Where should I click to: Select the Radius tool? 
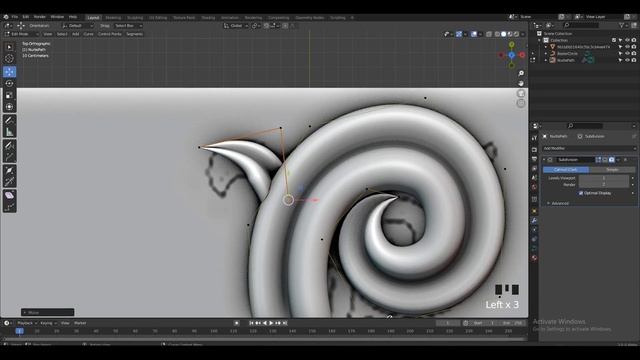[9, 170]
